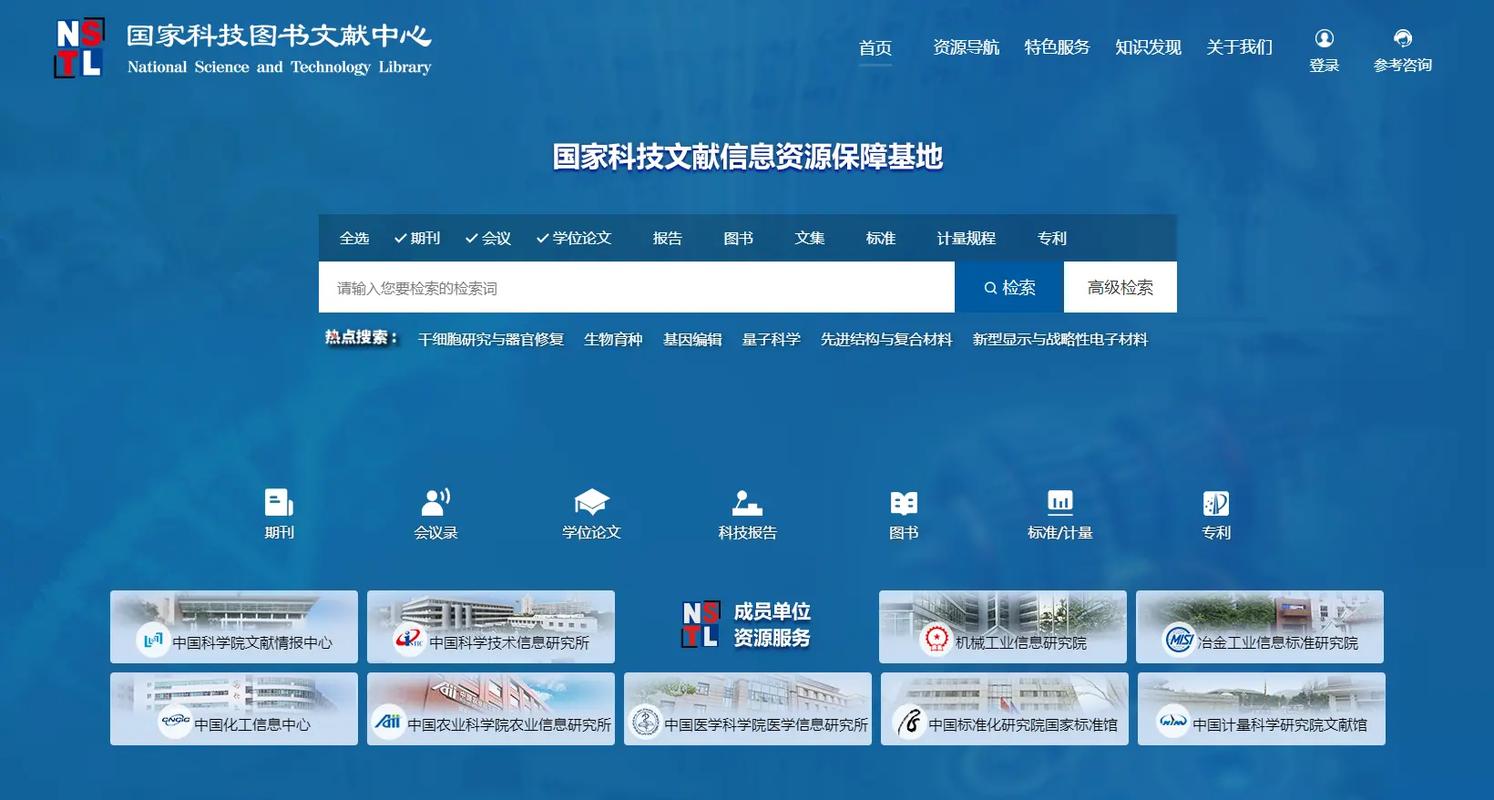Uncheck the 期刊 search type
The image size is (1494, 800).
click(x=417, y=238)
